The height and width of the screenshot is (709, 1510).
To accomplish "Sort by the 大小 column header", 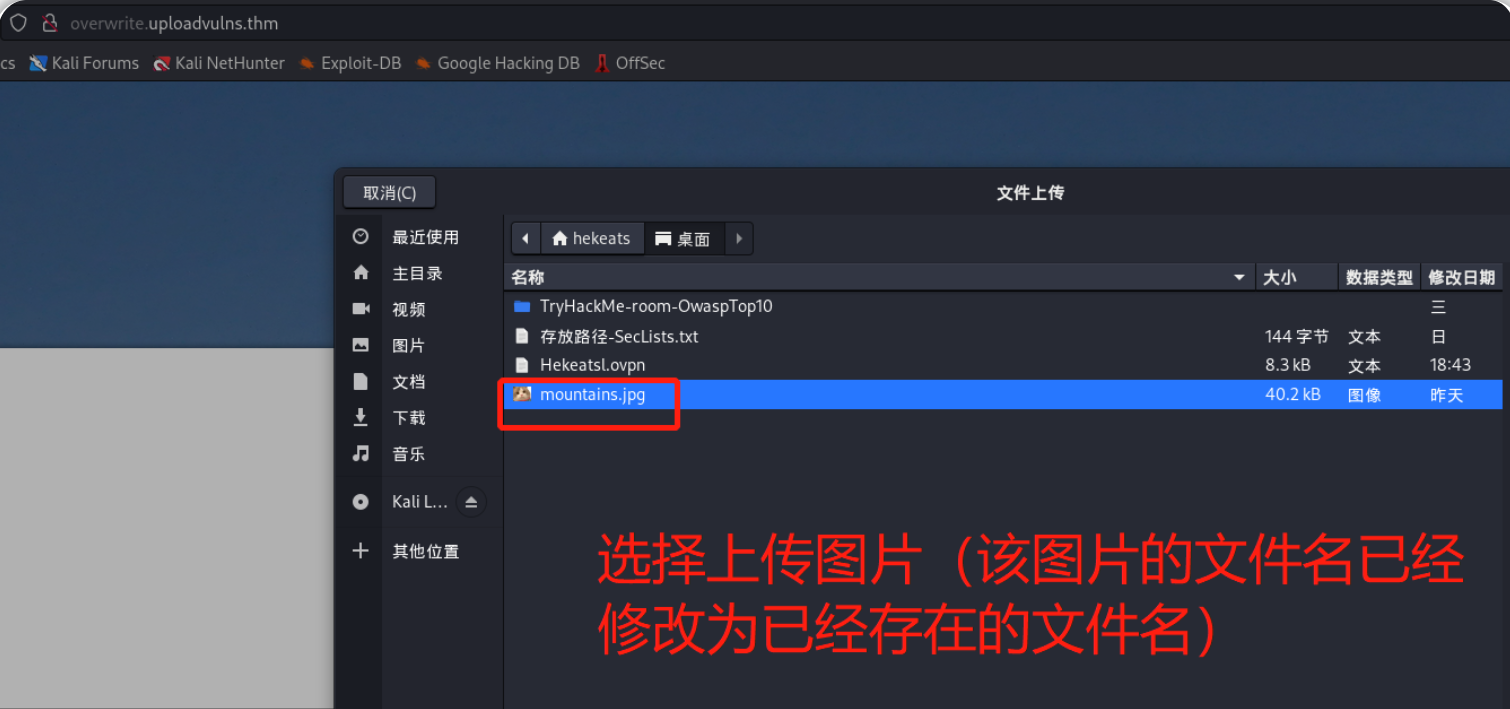I will point(1297,277).
